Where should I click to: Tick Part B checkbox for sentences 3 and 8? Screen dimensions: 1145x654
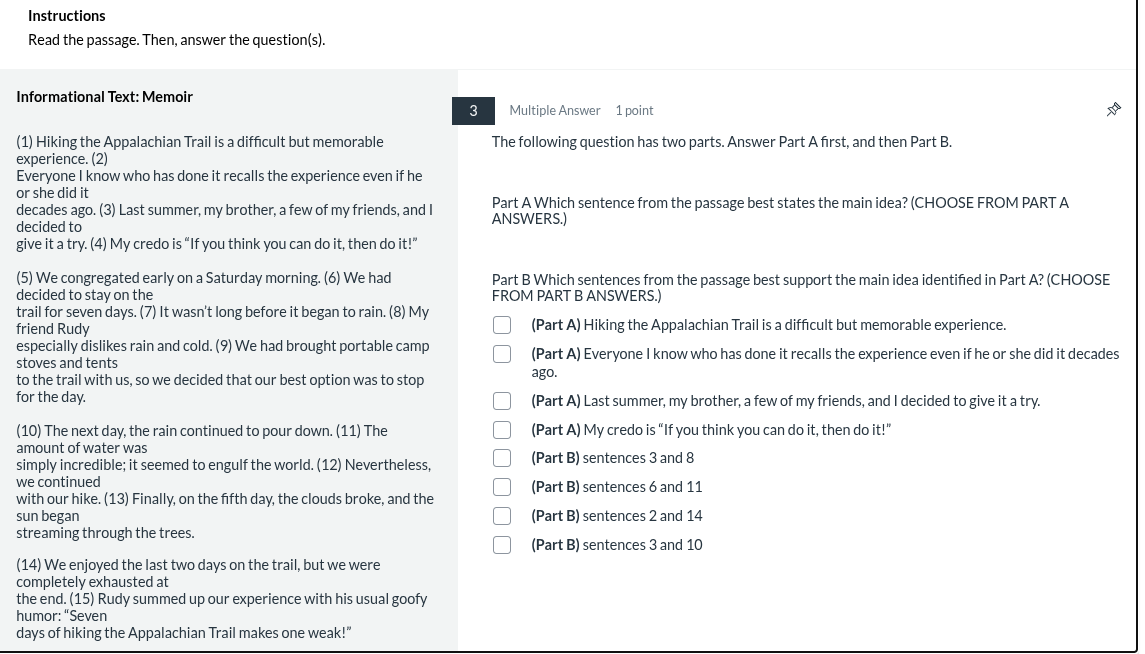coord(502,458)
